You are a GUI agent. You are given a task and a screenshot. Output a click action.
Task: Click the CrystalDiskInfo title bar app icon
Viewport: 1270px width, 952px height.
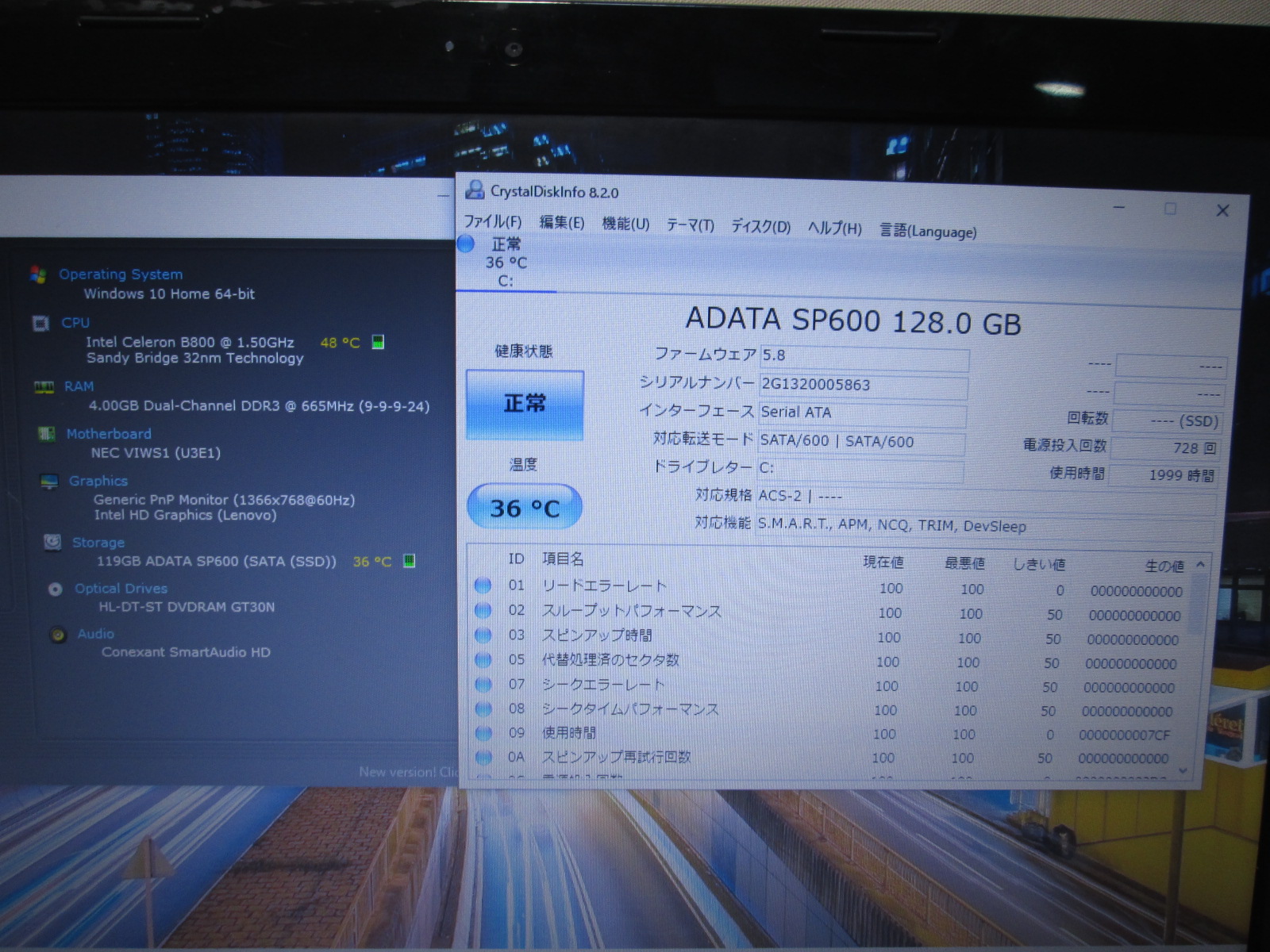tap(475, 190)
